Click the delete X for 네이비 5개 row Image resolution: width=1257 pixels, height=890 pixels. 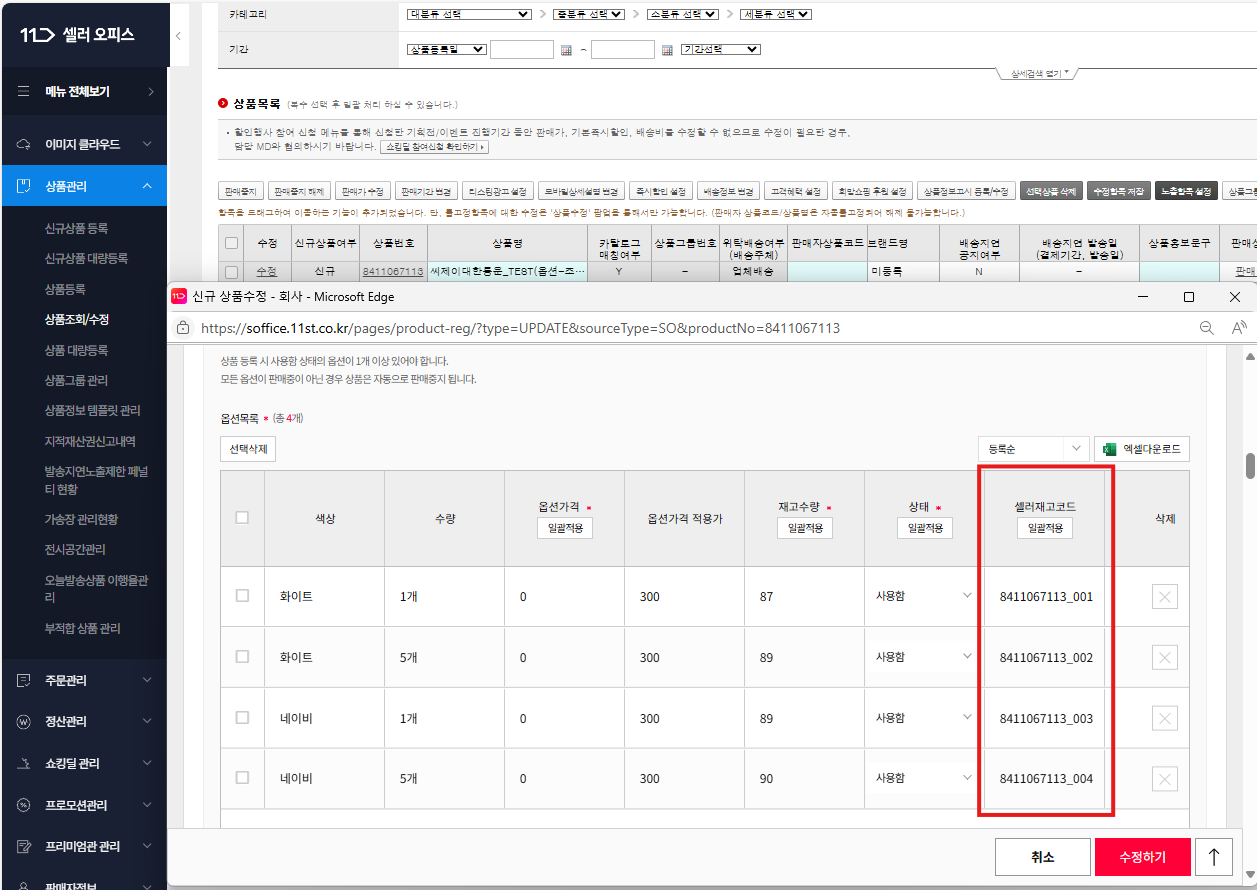pos(1164,778)
